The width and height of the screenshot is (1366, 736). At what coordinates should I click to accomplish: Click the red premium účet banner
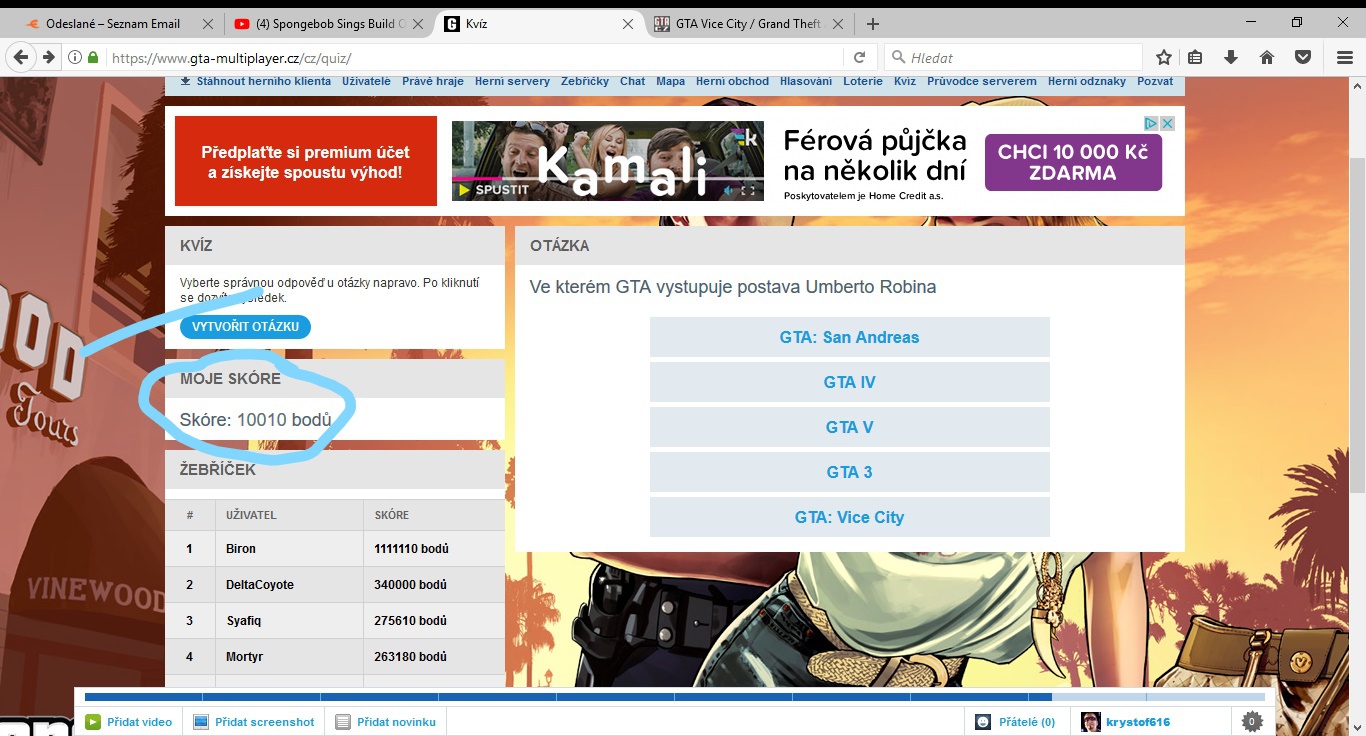(306, 161)
